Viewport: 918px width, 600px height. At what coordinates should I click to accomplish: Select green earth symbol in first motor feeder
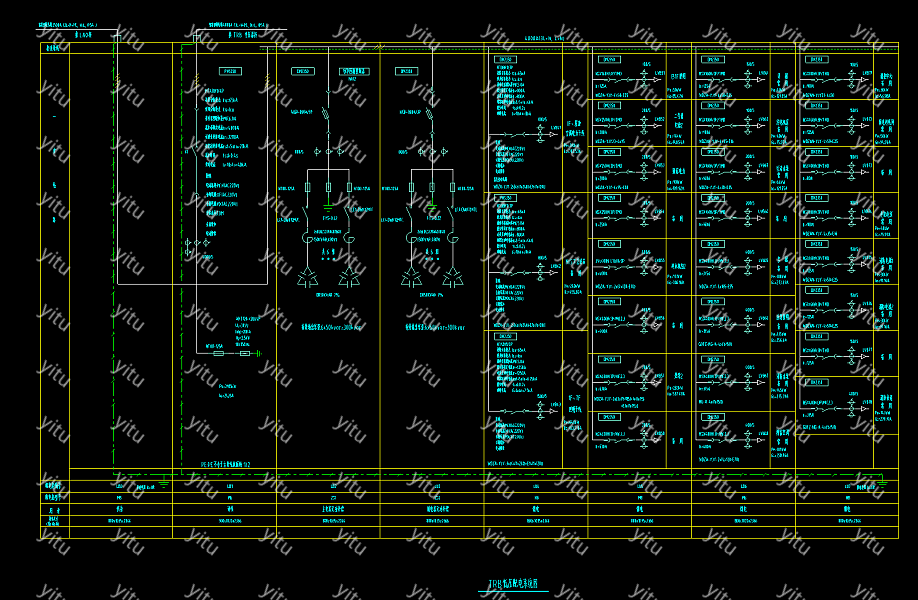coord(327,208)
